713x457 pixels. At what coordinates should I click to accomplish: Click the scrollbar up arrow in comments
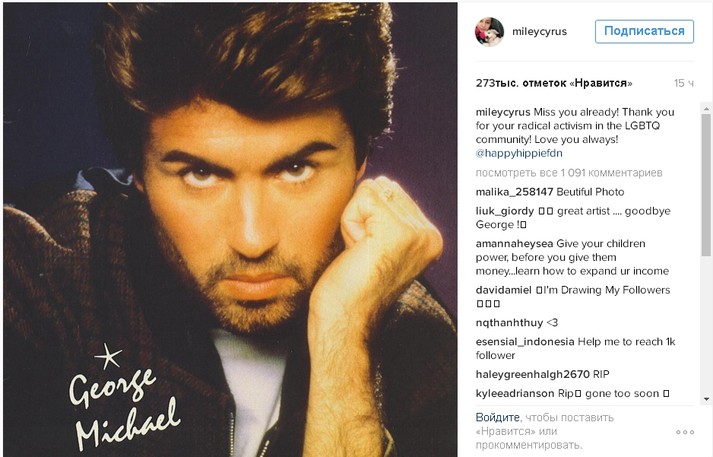[706, 109]
